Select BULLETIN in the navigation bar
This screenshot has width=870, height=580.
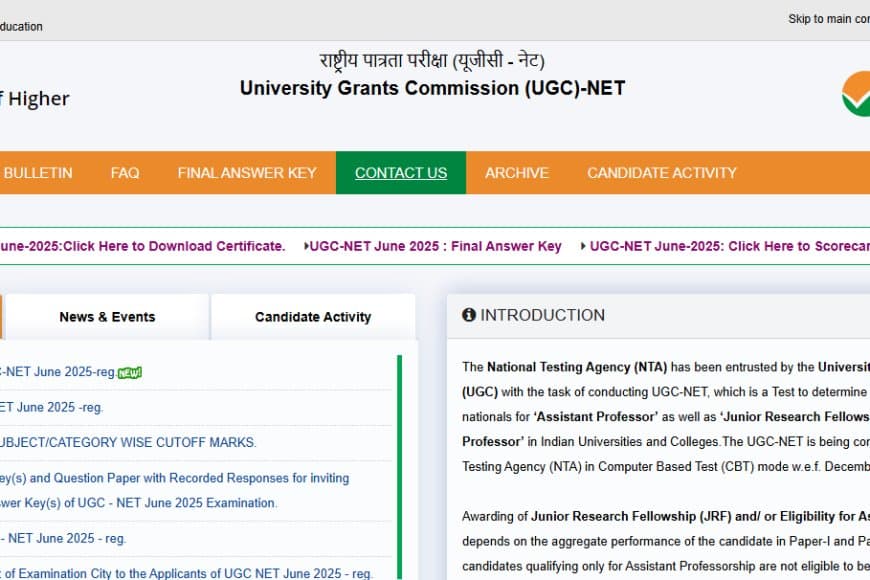click(40, 172)
